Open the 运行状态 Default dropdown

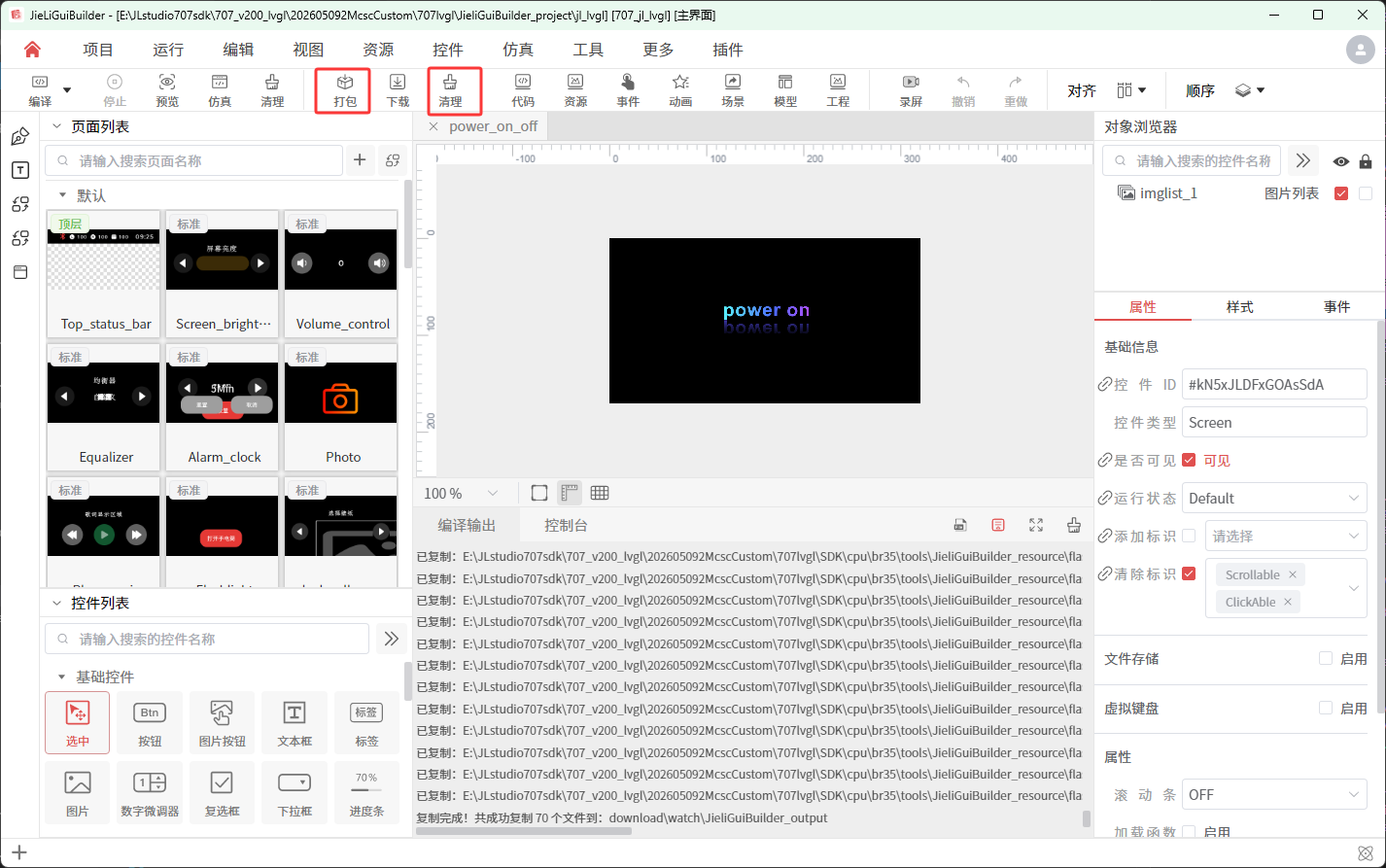point(1274,498)
